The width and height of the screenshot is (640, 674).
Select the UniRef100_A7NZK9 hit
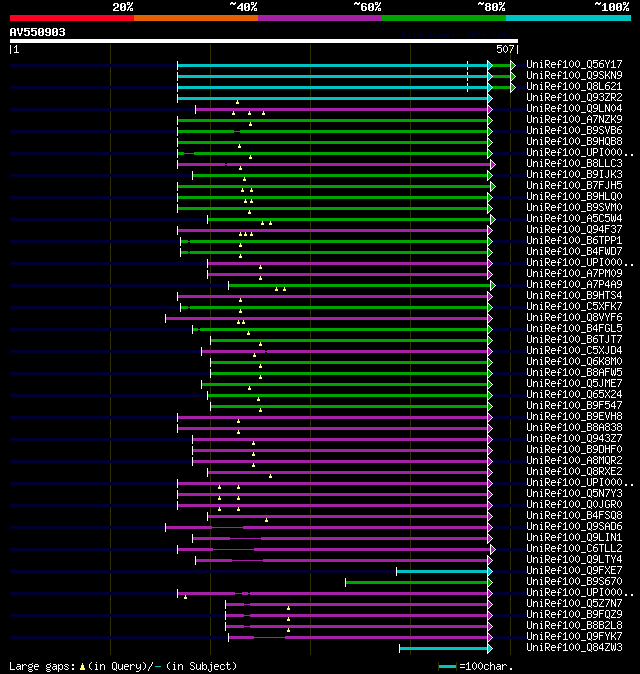tap(574, 119)
